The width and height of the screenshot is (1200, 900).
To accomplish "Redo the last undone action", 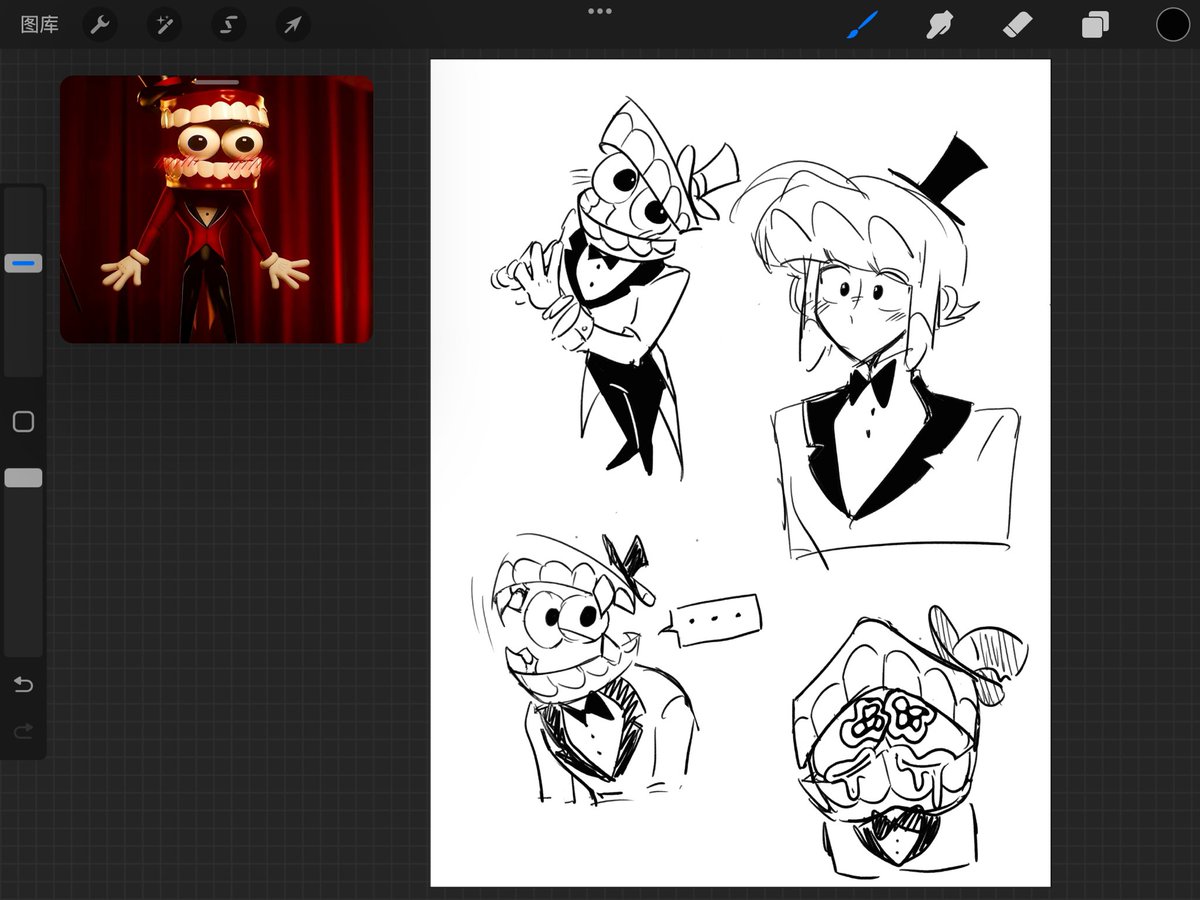I will (x=23, y=732).
